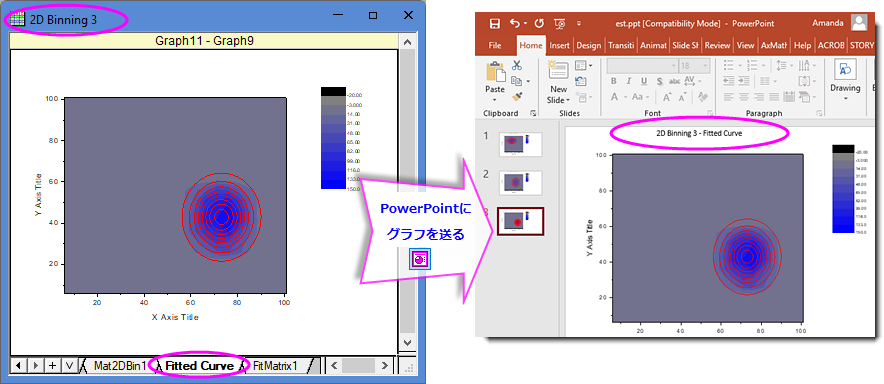Click the Align Text vertical icon
The height and width of the screenshot is (384, 884).
(x=804, y=81)
